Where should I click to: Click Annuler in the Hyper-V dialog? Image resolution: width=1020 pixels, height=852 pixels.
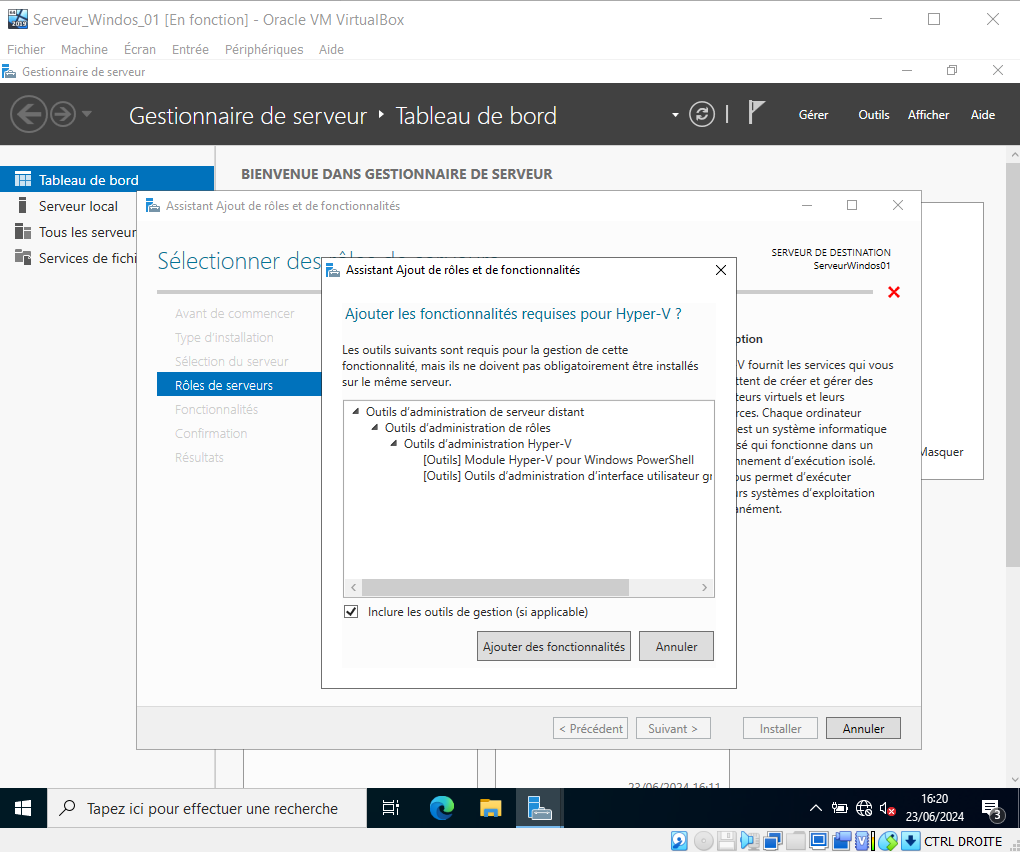coord(676,647)
